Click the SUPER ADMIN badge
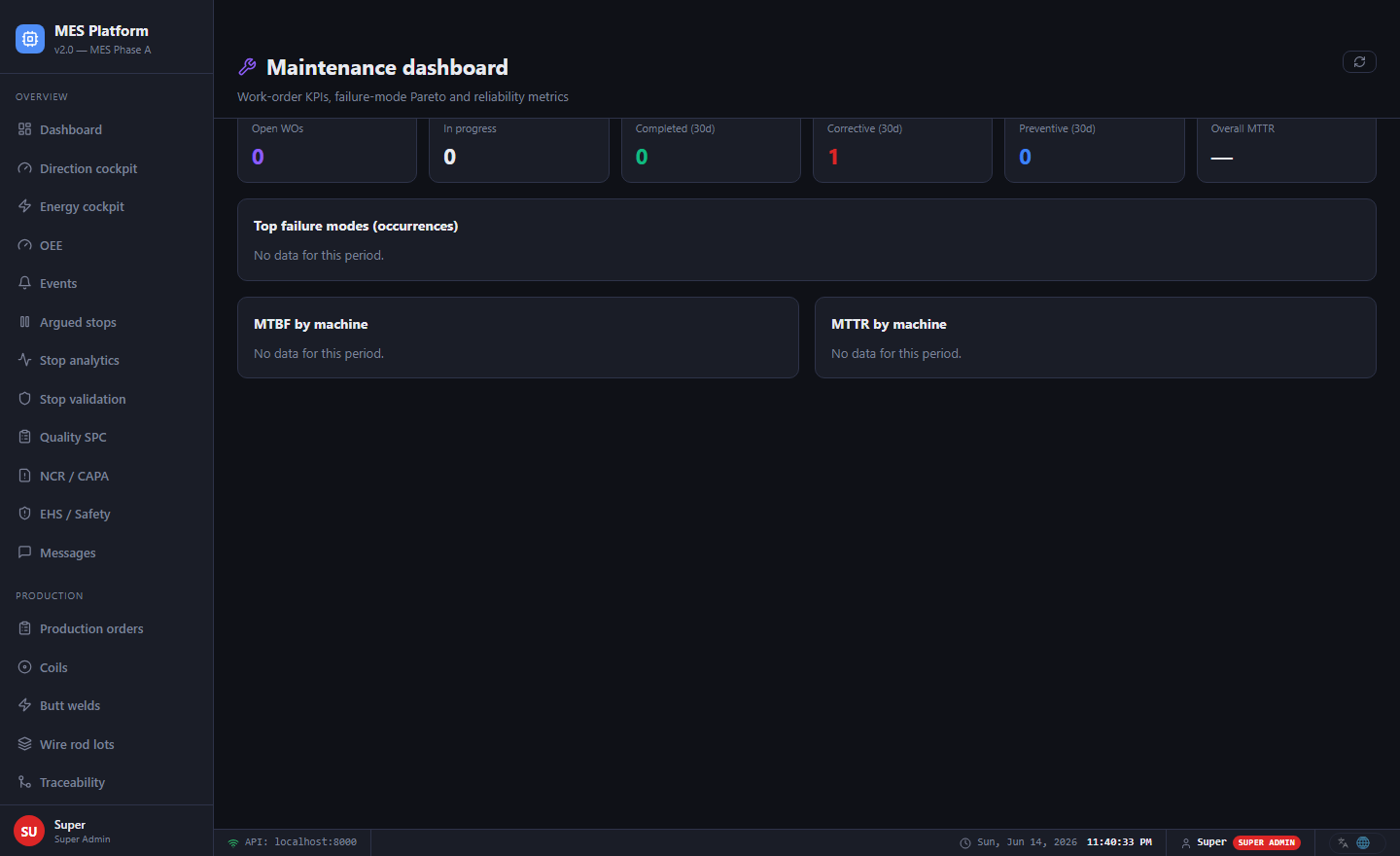Screen dimensions: 1400x856 [x=1267, y=842]
